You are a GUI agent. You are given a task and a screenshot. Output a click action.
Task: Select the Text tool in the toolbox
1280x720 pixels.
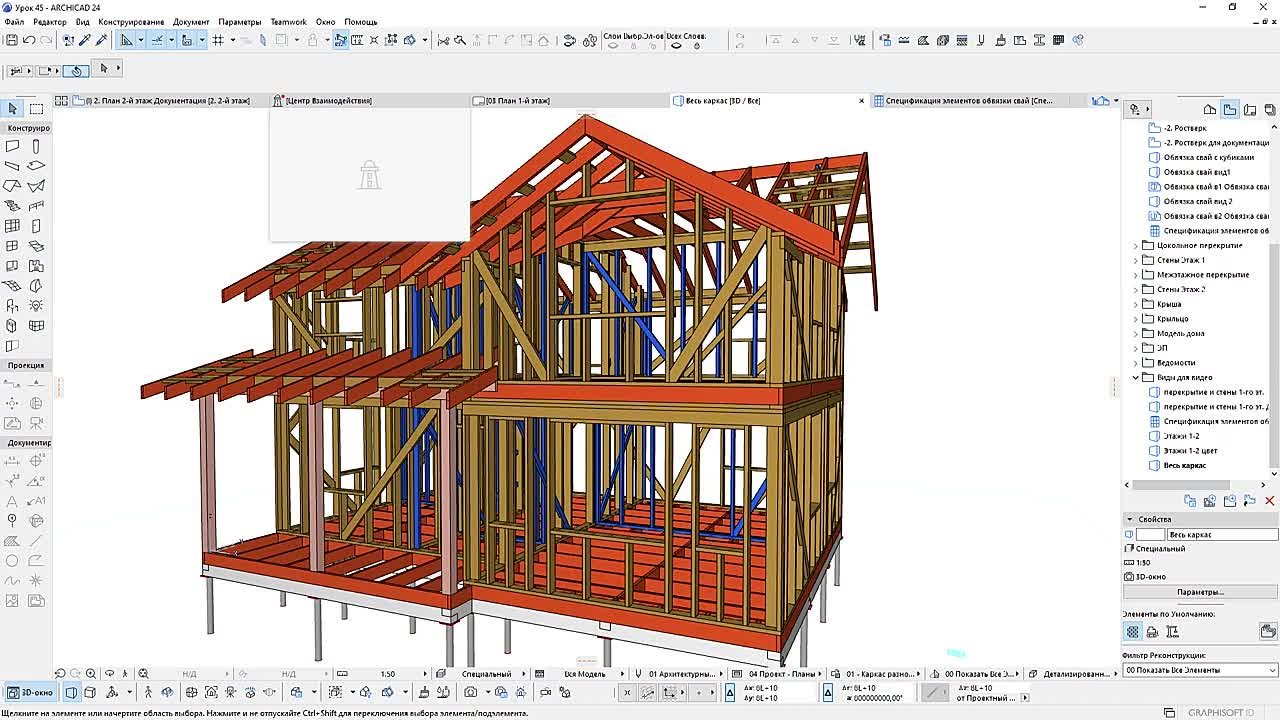(x=13, y=501)
